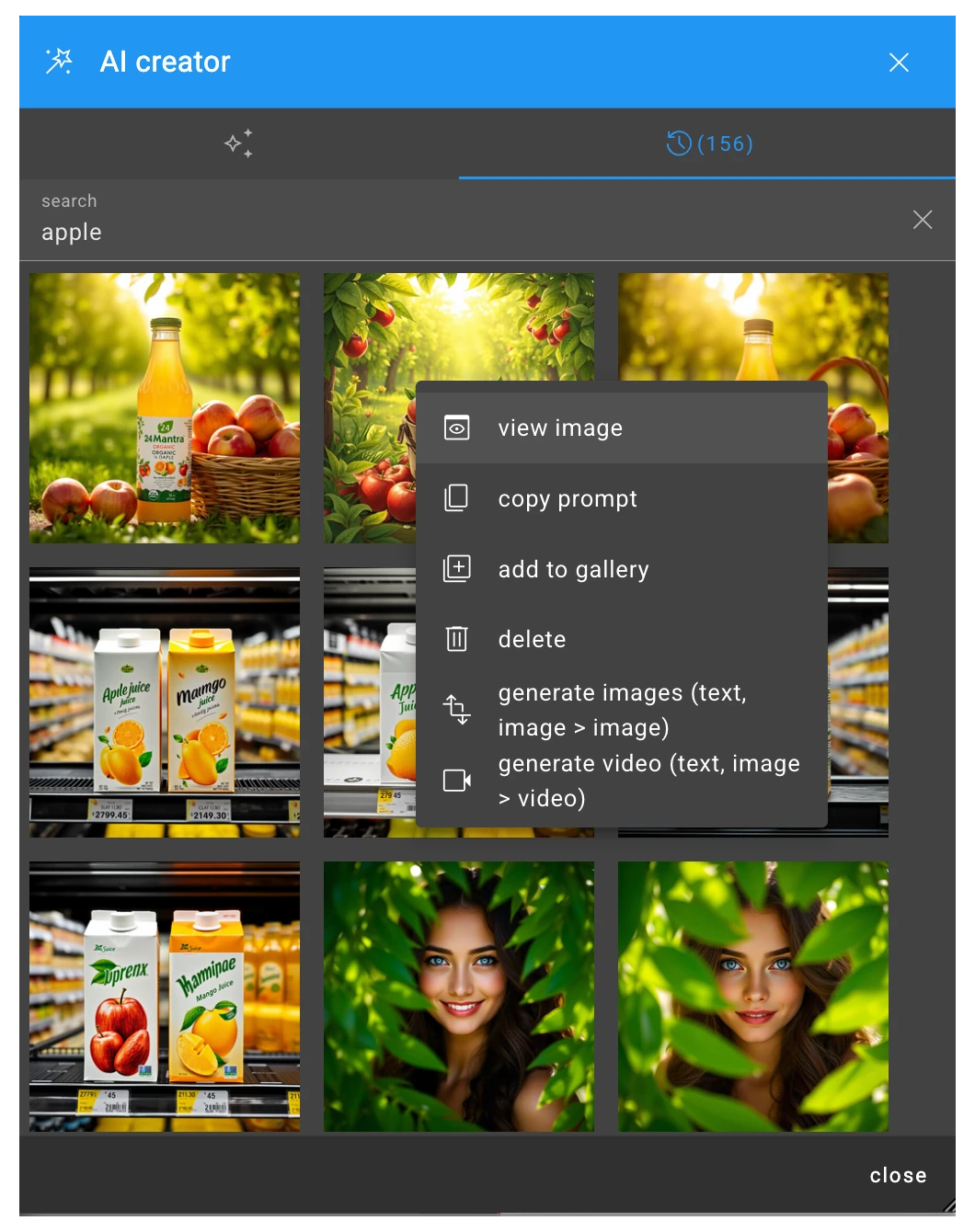Open the 24Mantra juice bottle orchard thumbnail
The width and height of the screenshot is (975, 1232).
point(165,407)
